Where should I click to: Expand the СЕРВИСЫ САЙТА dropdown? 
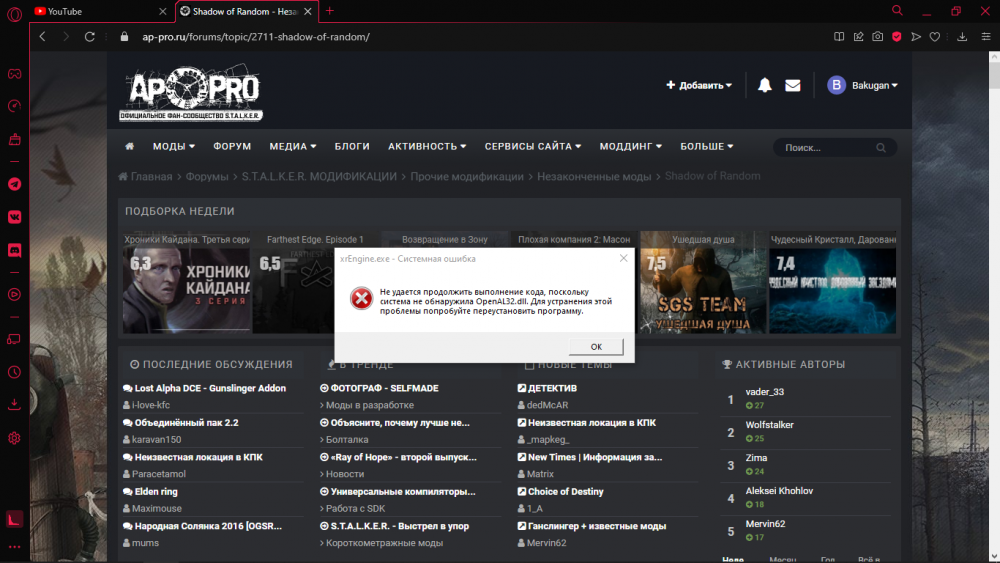[x=533, y=146]
